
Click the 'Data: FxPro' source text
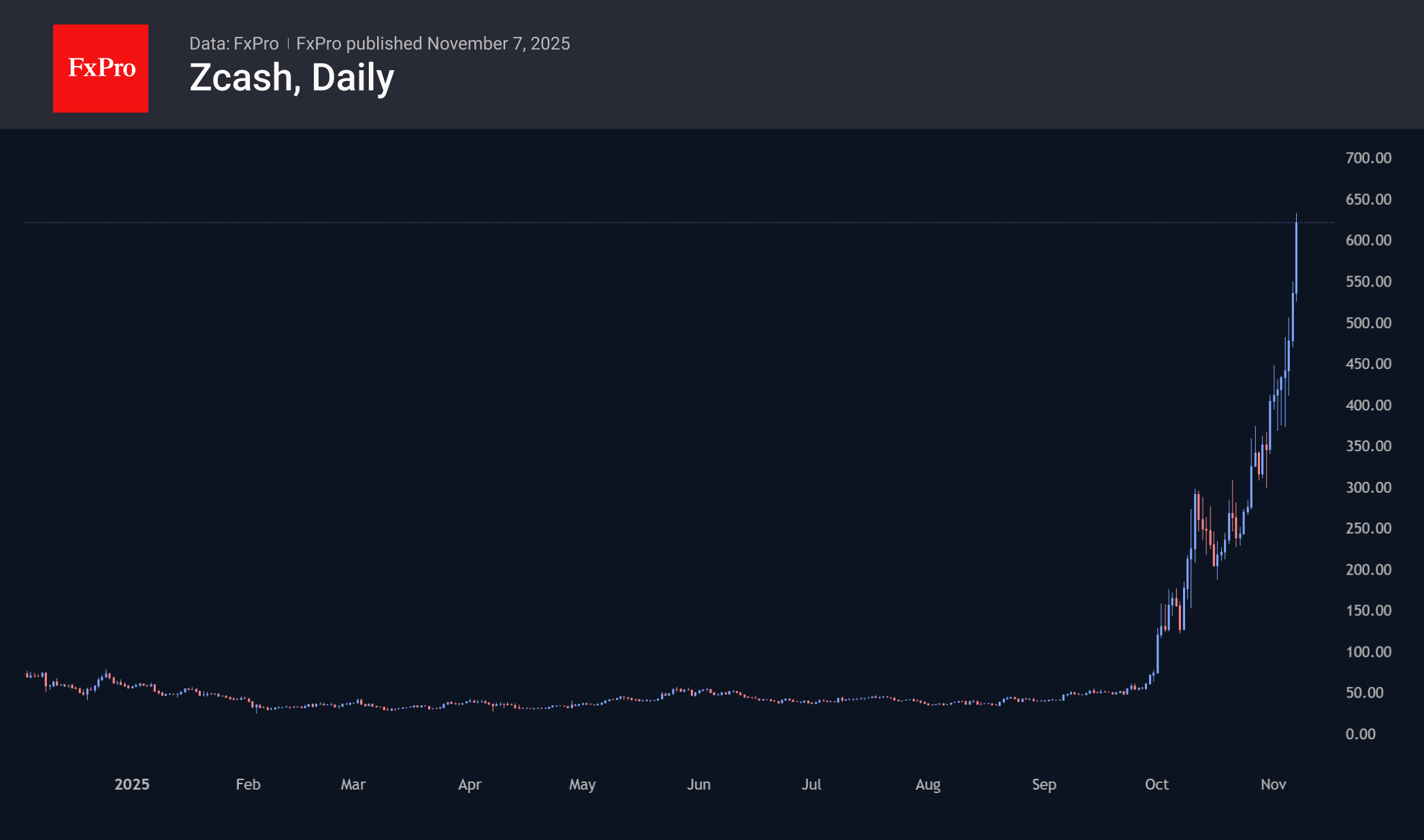pyautogui.click(x=233, y=44)
